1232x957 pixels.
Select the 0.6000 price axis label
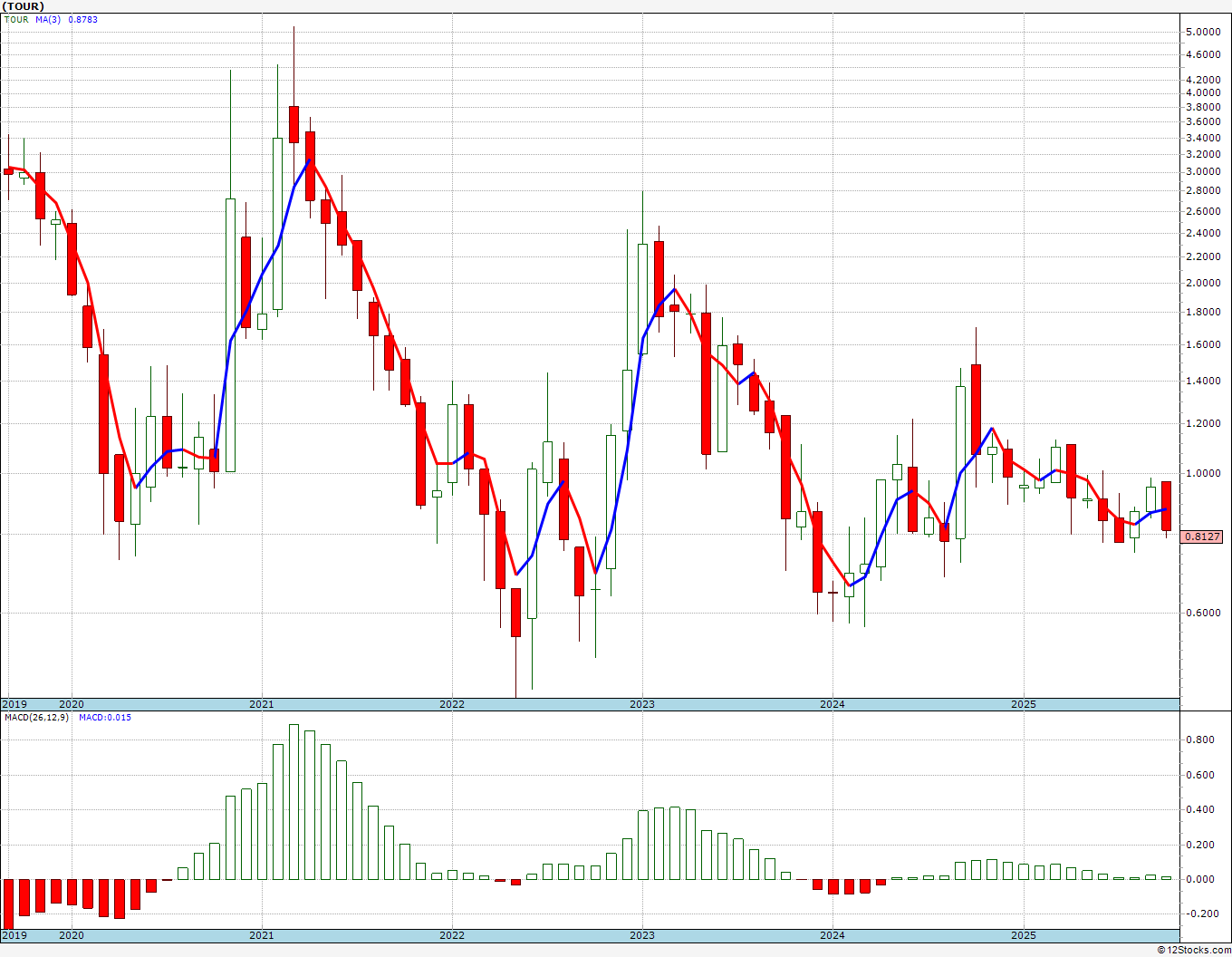1202,613
